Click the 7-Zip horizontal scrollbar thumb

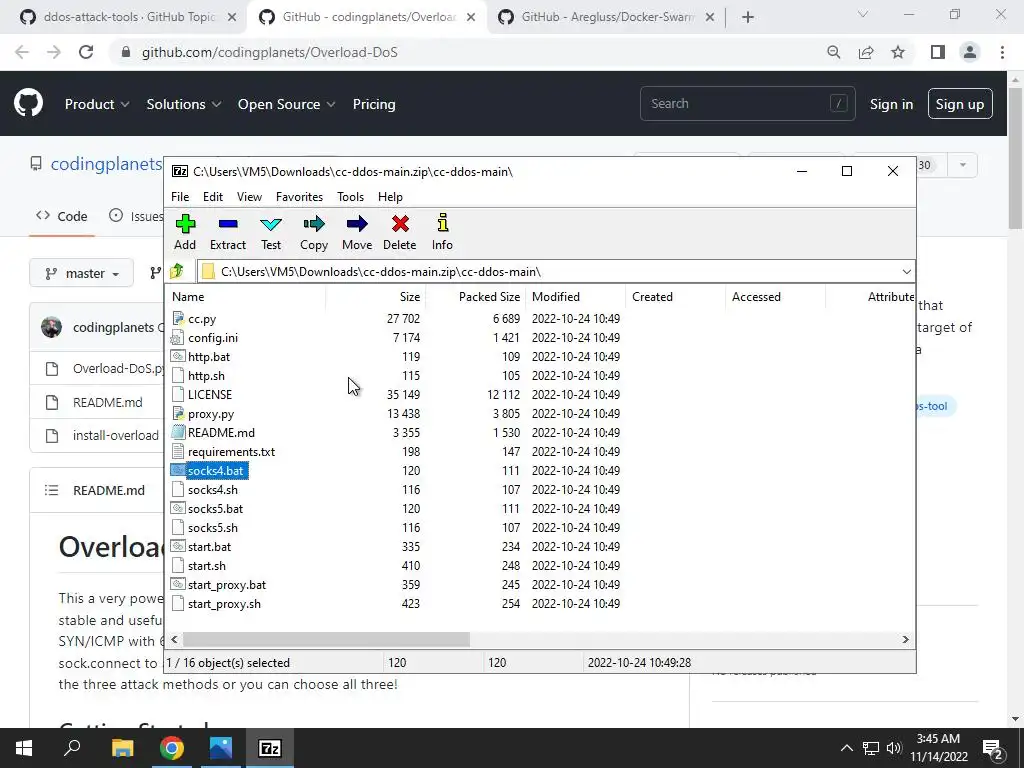tap(326, 639)
